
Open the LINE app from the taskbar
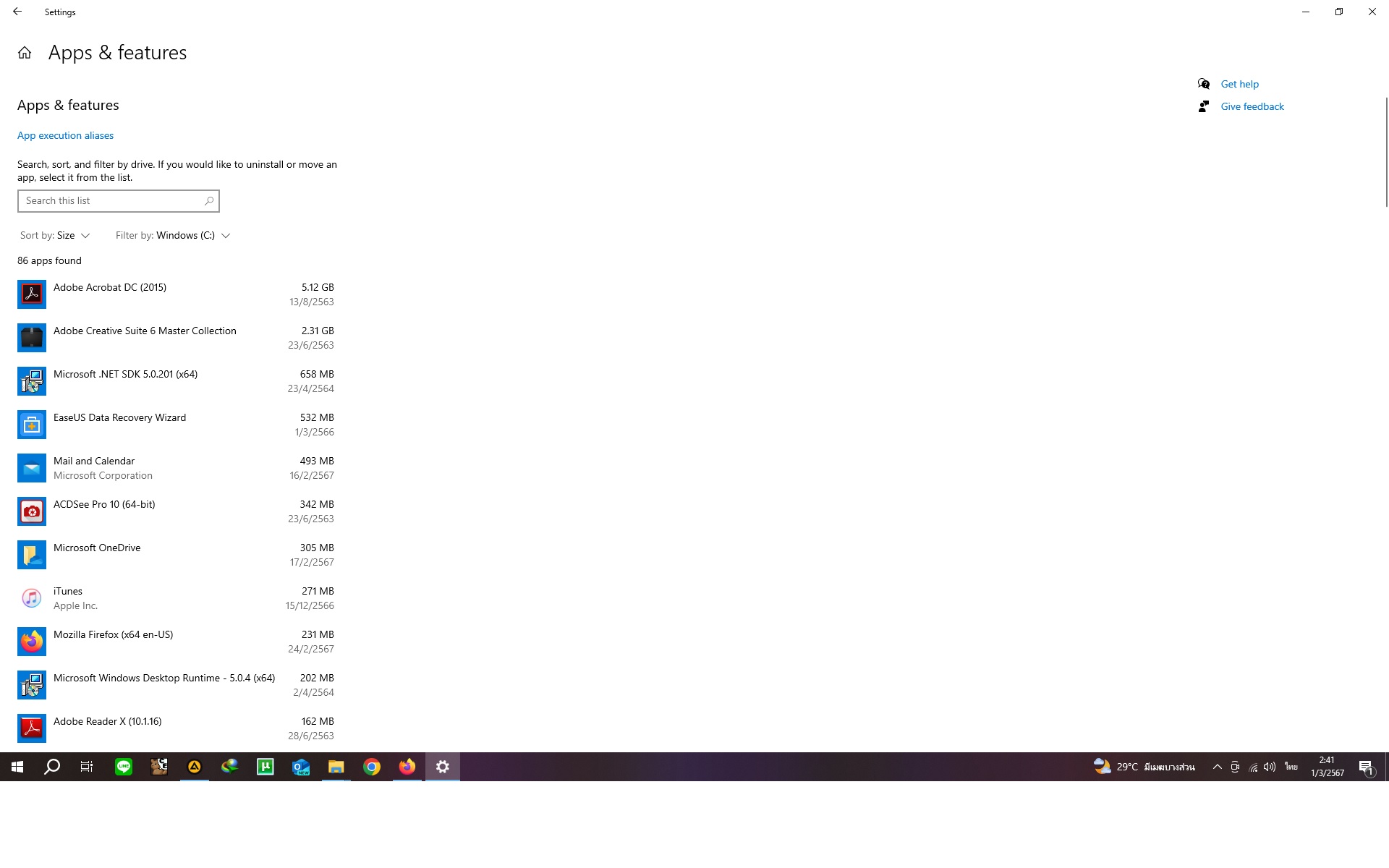point(124,767)
